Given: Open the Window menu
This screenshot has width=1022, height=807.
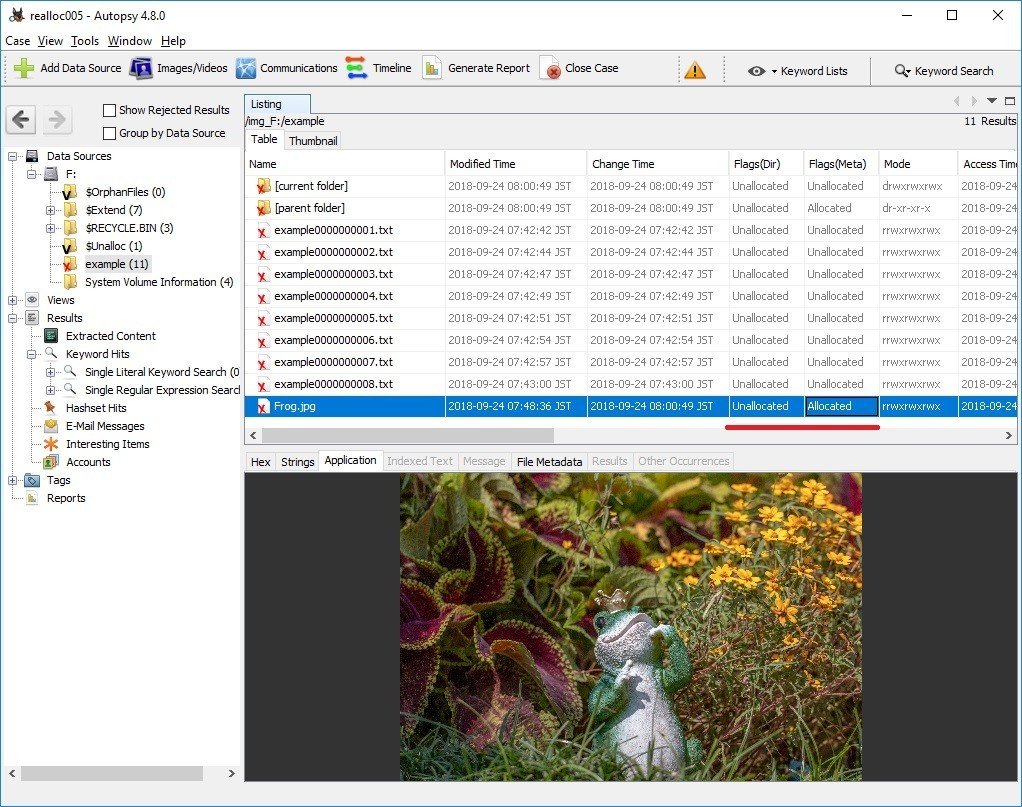Looking at the screenshot, I should point(130,41).
